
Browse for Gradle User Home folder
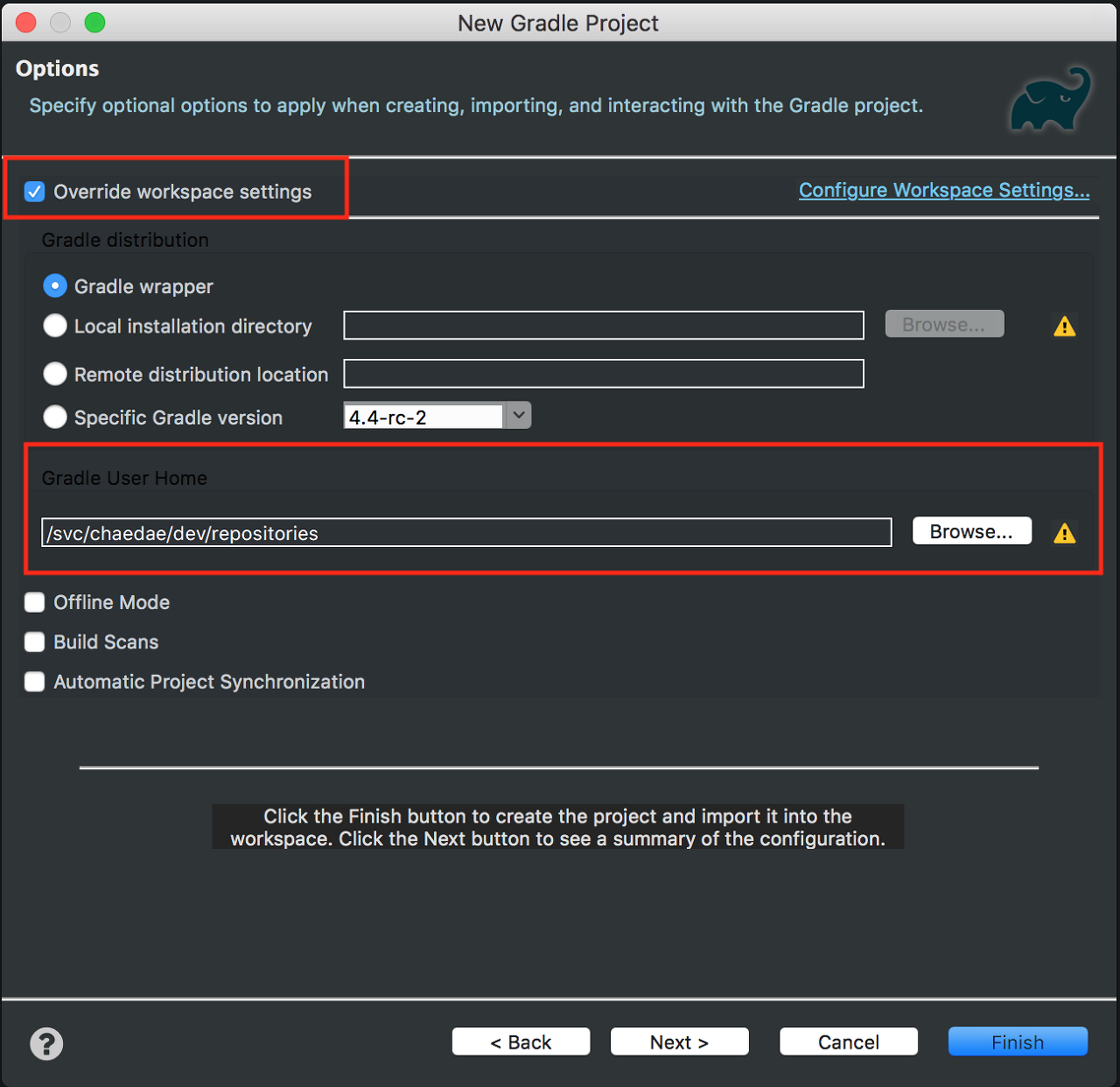(971, 531)
